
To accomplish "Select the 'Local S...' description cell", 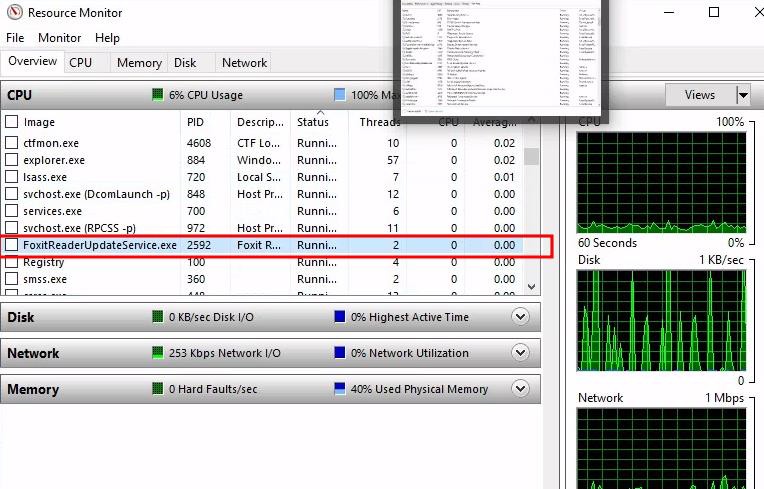I will click(260, 177).
